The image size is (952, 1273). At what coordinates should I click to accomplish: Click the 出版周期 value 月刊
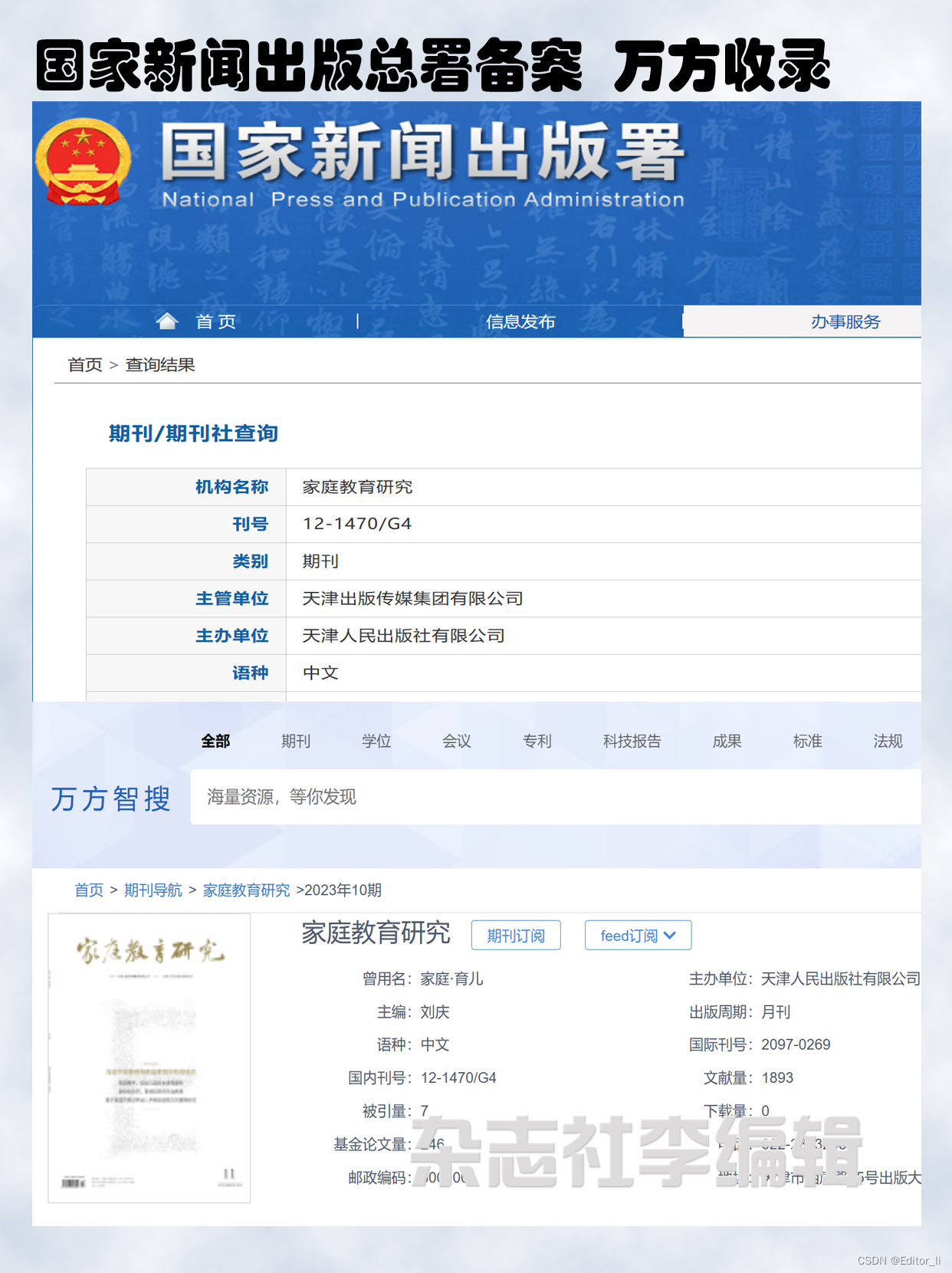point(776,1012)
